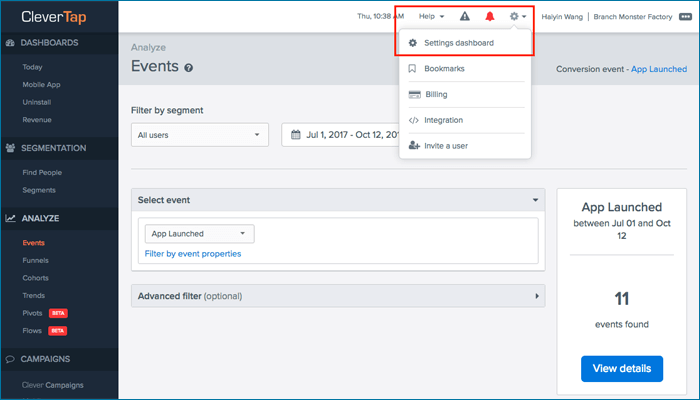Collapse the Select event panel
This screenshot has height=400, width=700.
point(535,200)
